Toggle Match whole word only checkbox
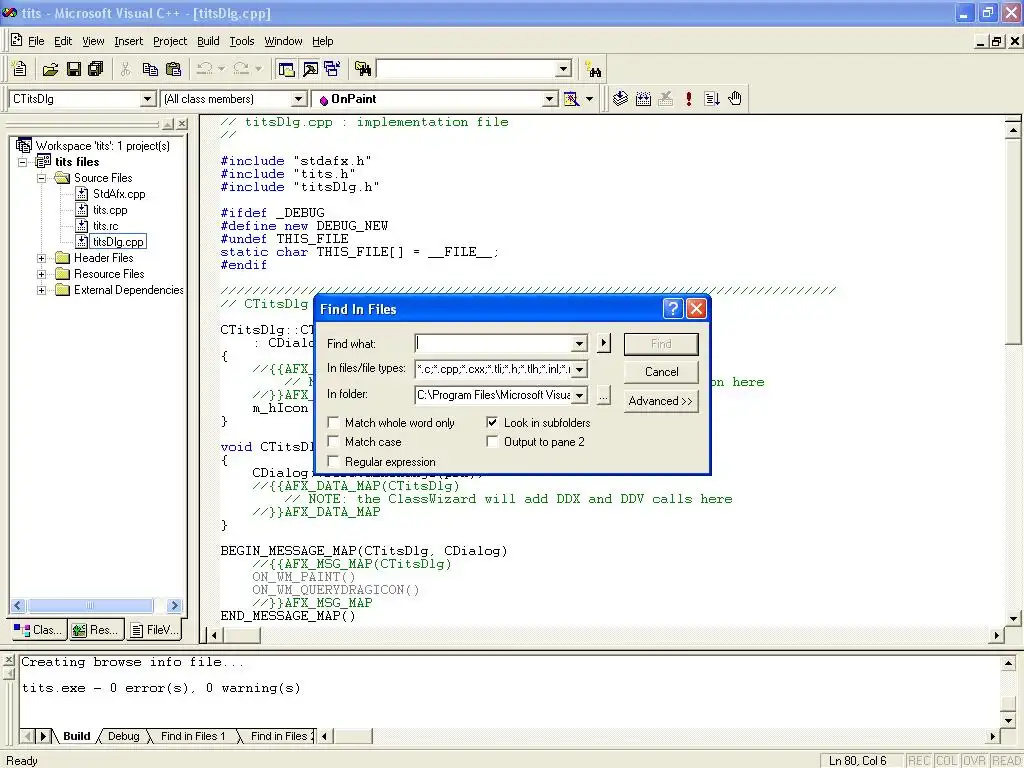The image size is (1024, 768). click(333, 423)
